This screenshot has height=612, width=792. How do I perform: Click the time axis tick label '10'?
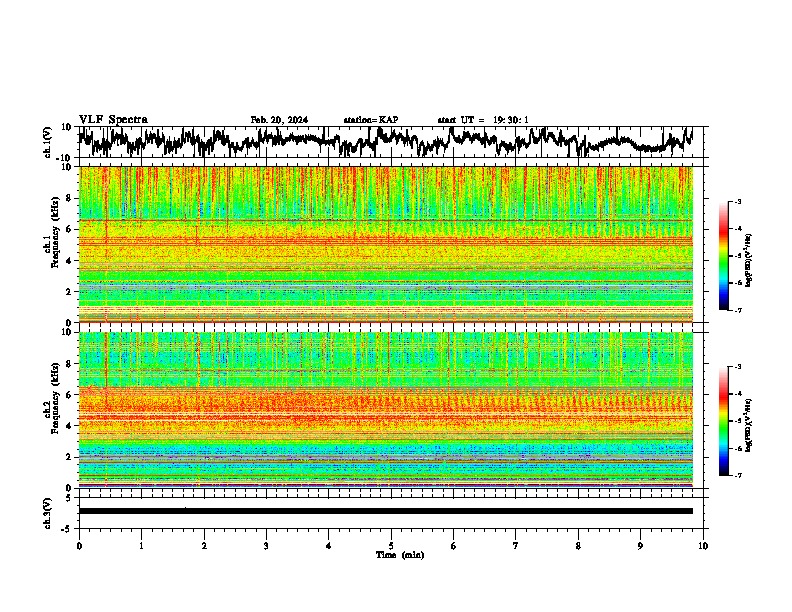click(x=703, y=546)
